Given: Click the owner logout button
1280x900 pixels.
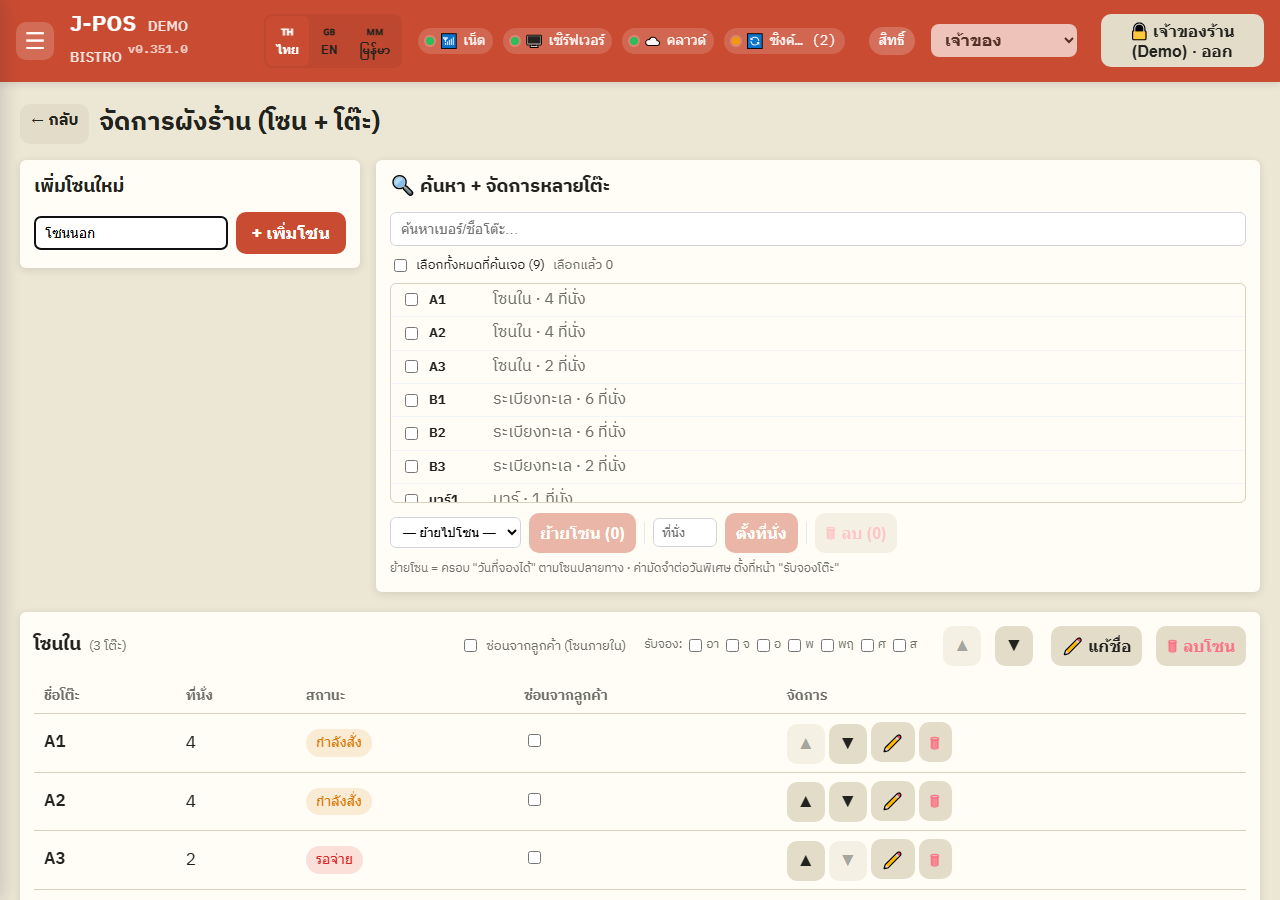Looking at the screenshot, I should 1182,41.
